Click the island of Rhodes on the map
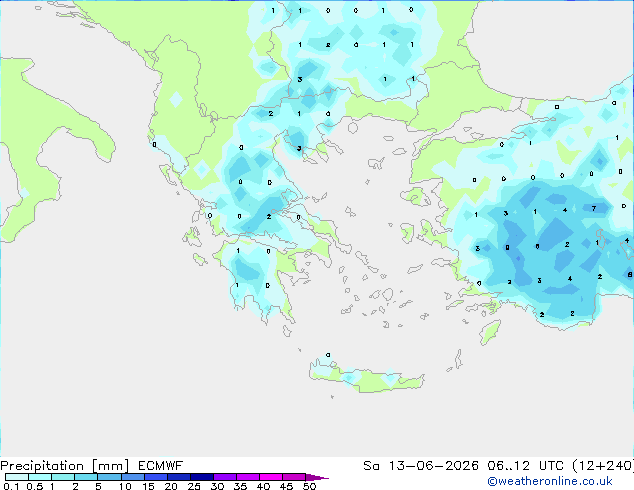Viewport: 634px width, 490px height. tap(490, 332)
